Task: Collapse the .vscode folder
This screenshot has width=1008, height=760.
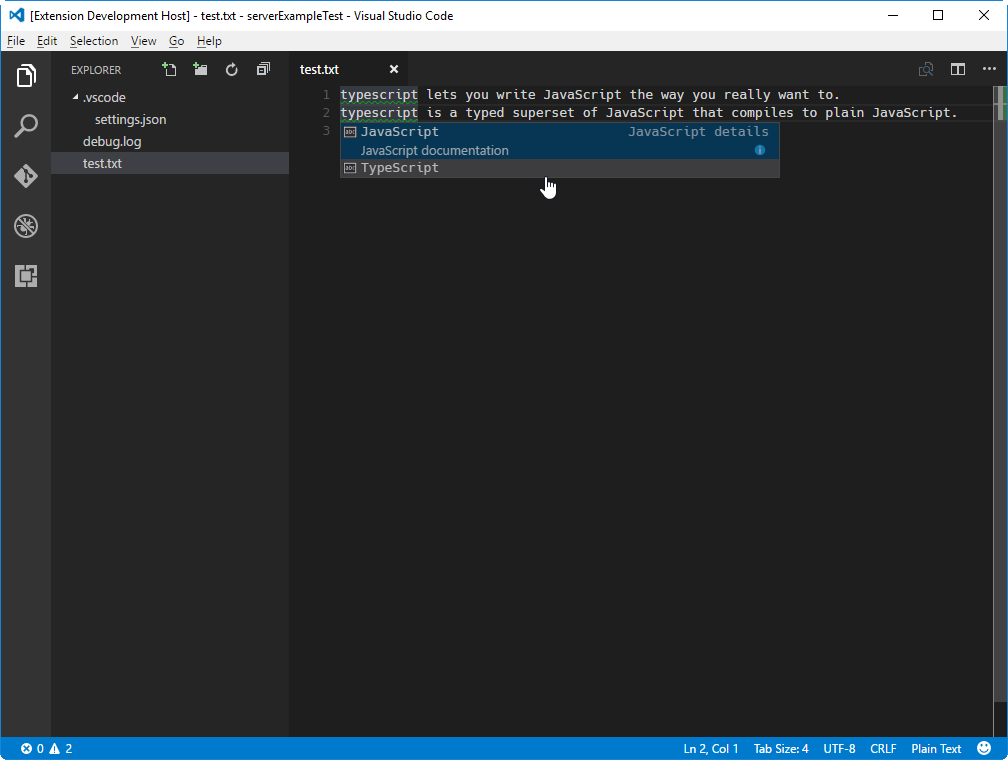Action: tap(103, 97)
